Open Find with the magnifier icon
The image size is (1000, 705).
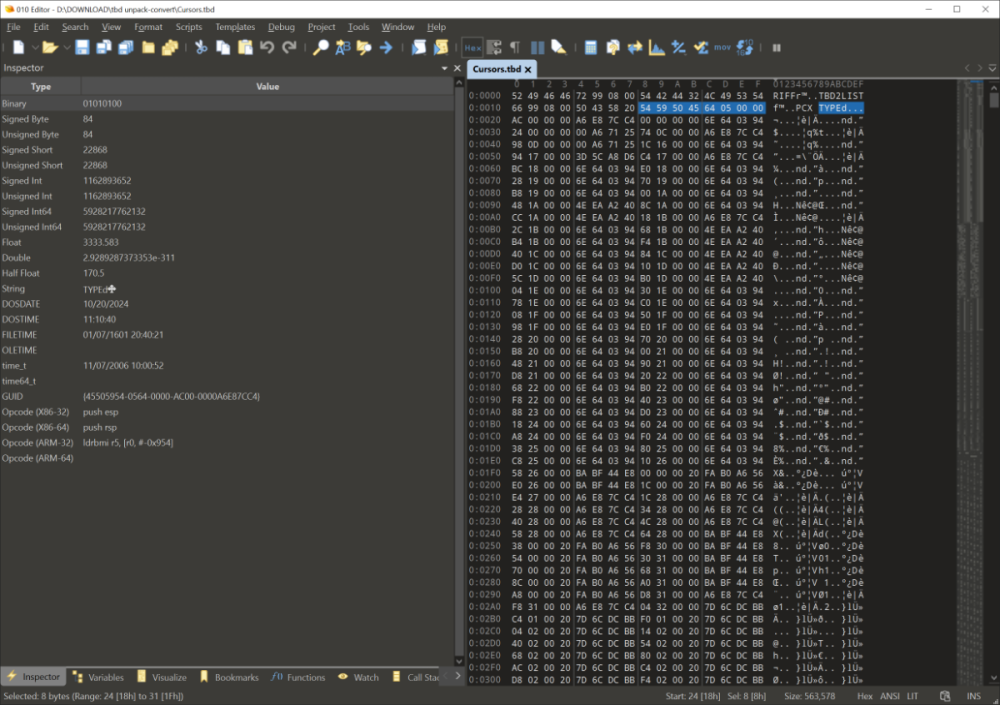pos(320,47)
